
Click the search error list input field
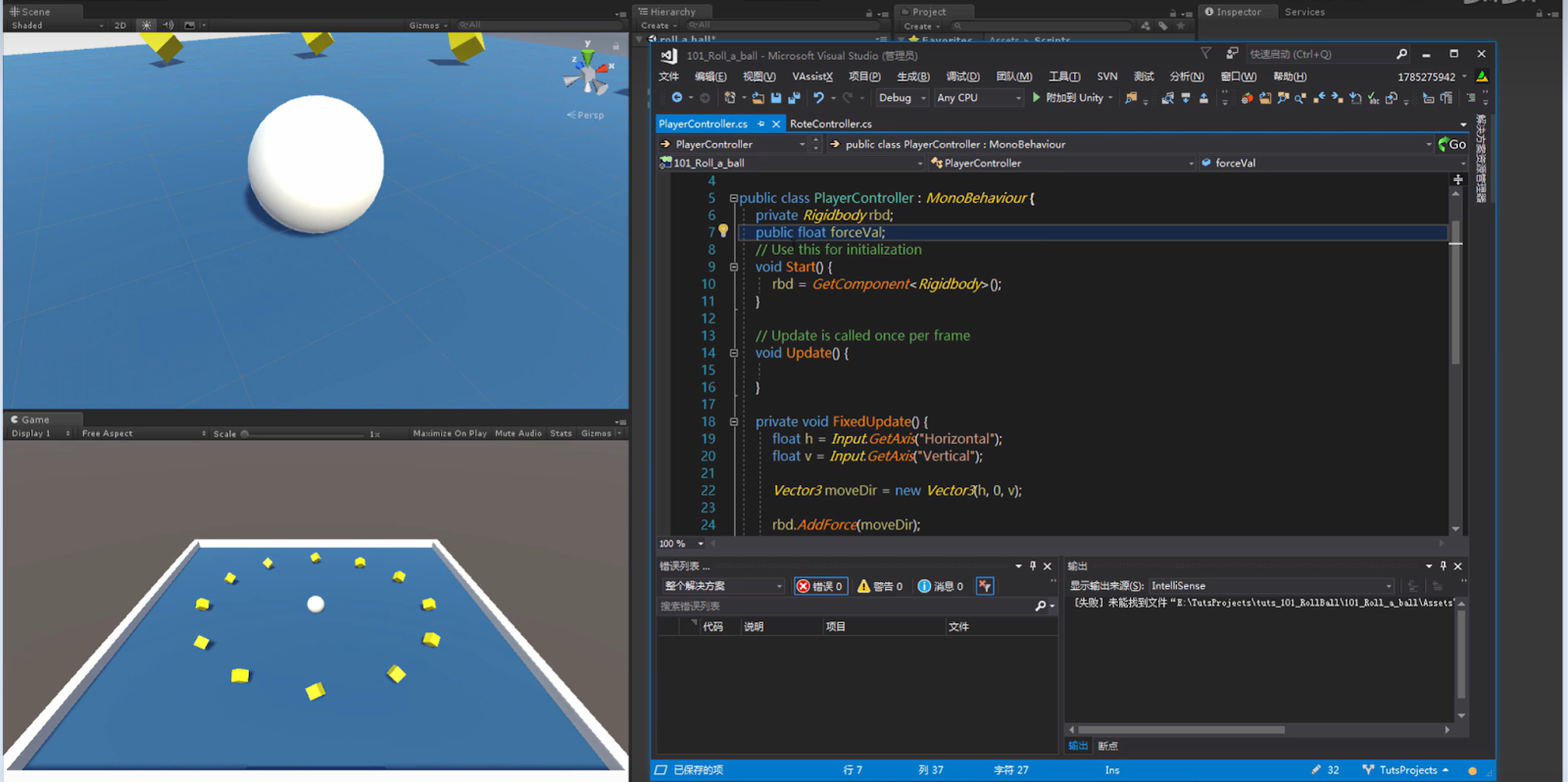click(843, 607)
